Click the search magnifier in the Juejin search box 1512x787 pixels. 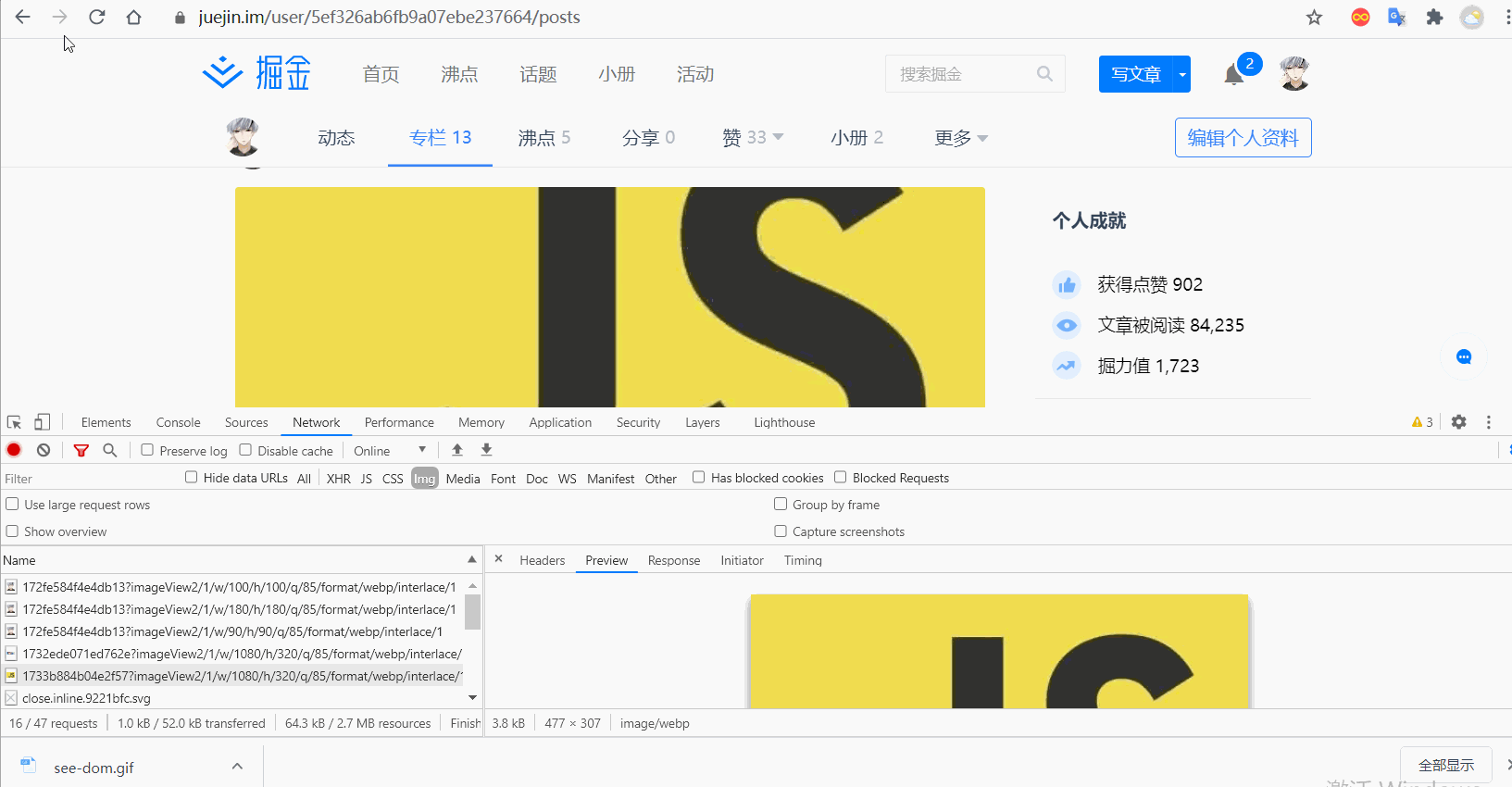1044,74
